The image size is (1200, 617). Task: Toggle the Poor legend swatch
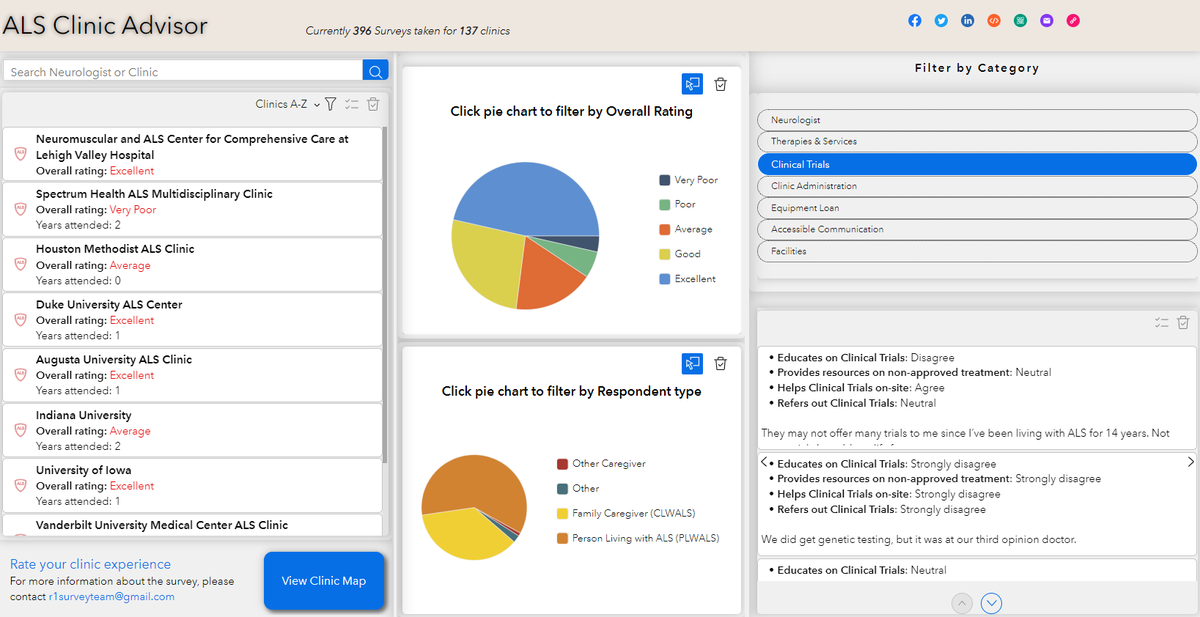click(x=665, y=205)
